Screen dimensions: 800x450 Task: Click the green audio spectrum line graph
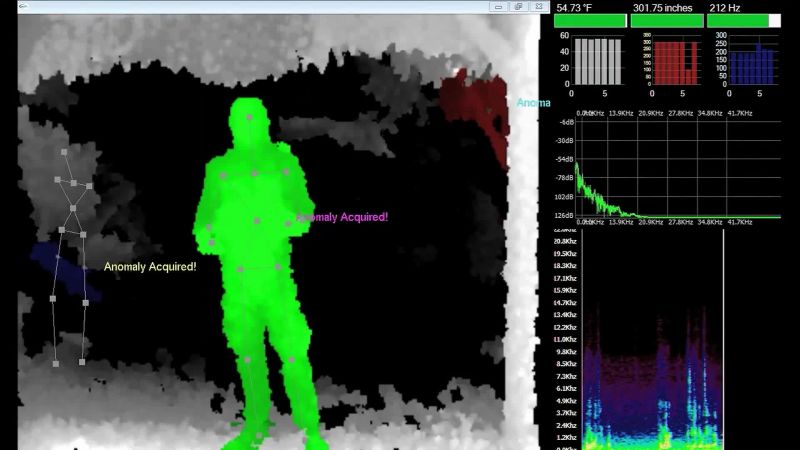(679, 168)
